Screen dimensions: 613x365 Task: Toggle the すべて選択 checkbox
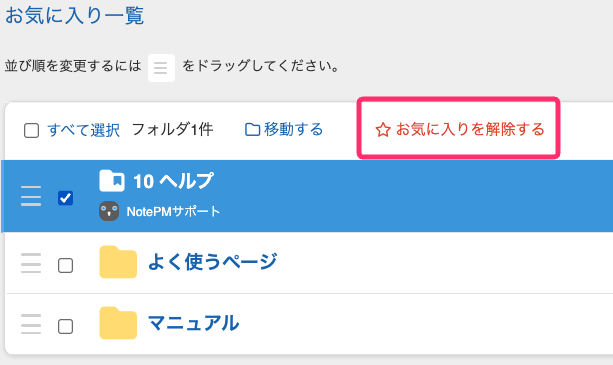31,131
